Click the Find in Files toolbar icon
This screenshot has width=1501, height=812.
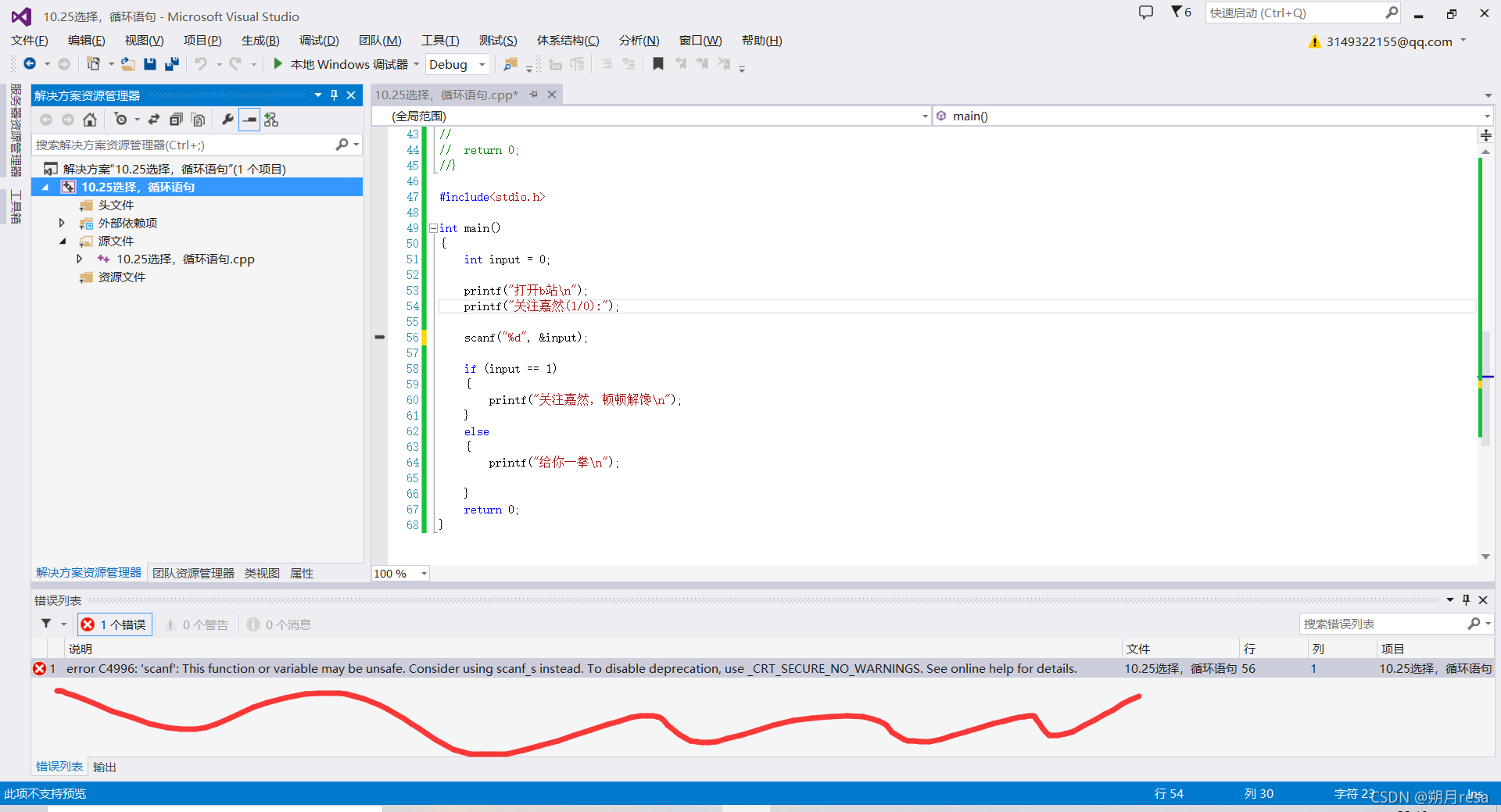(x=510, y=64)
